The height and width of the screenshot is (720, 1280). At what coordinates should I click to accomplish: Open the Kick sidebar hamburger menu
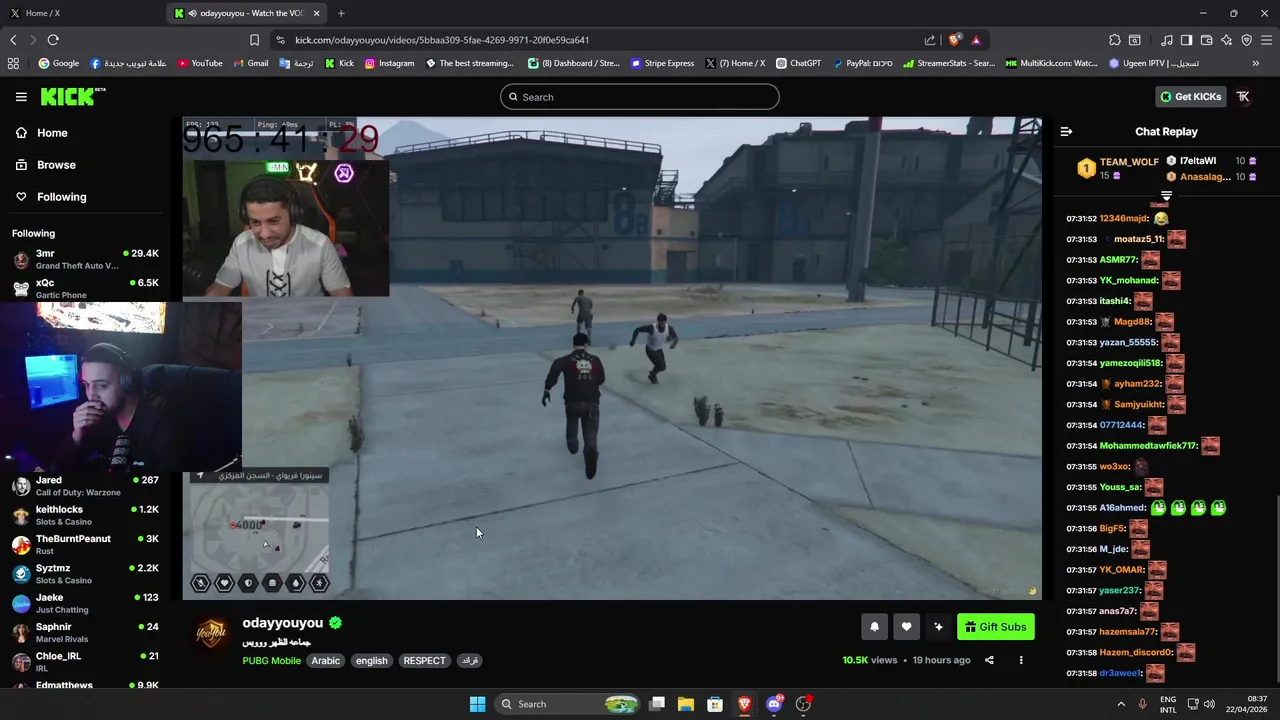(21, 97)
